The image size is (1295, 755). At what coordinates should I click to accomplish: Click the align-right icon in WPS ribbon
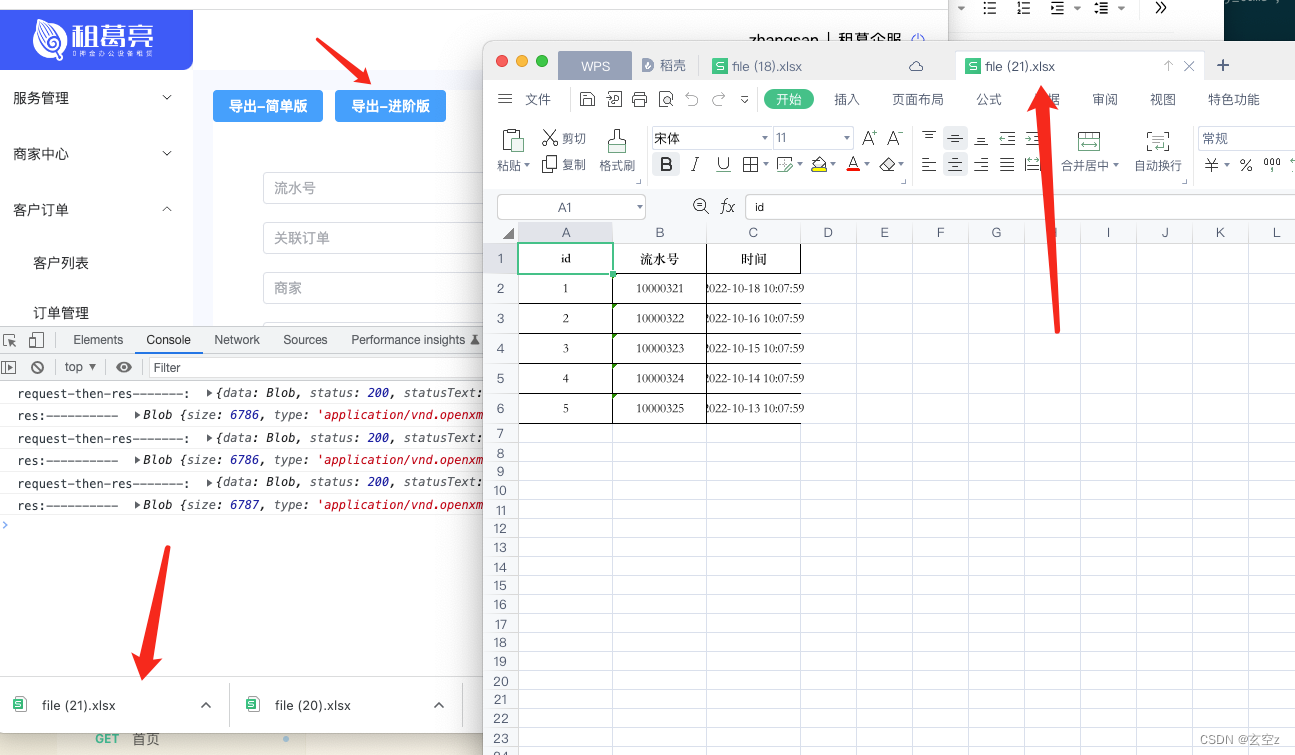(x=981, y=165)
